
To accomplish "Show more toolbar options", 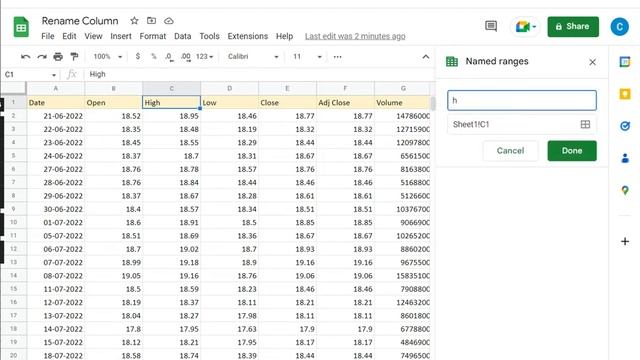I will point(337,57).
